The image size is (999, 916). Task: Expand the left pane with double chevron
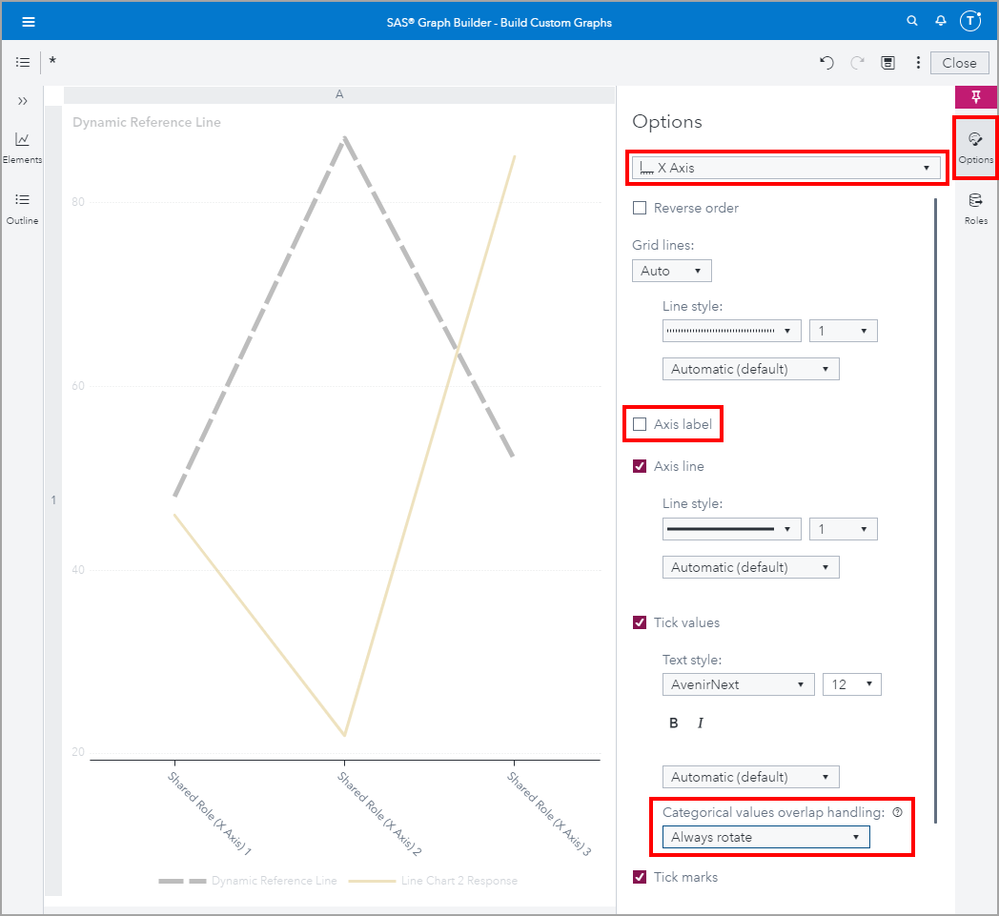(23, 101)
